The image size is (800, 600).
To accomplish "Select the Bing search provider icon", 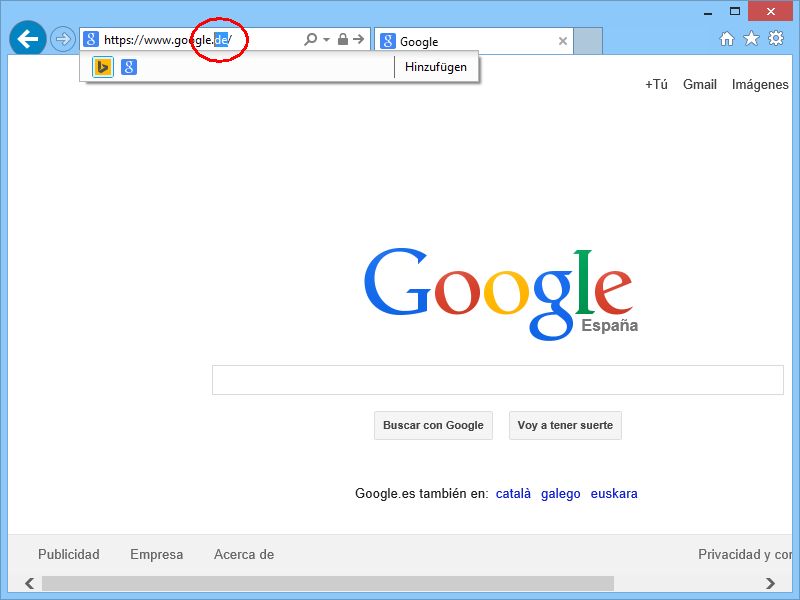I will pos(103,67).
